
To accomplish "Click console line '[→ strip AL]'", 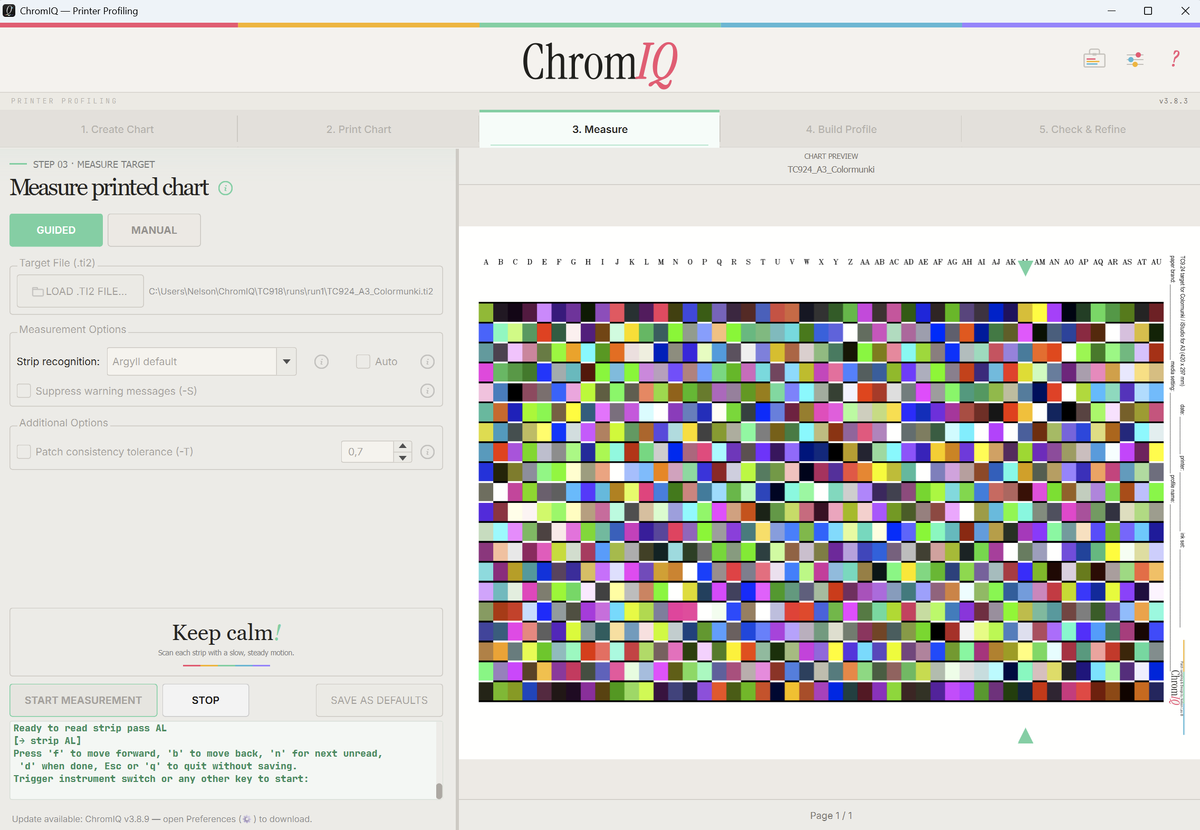I will click(x=47, y=741).
